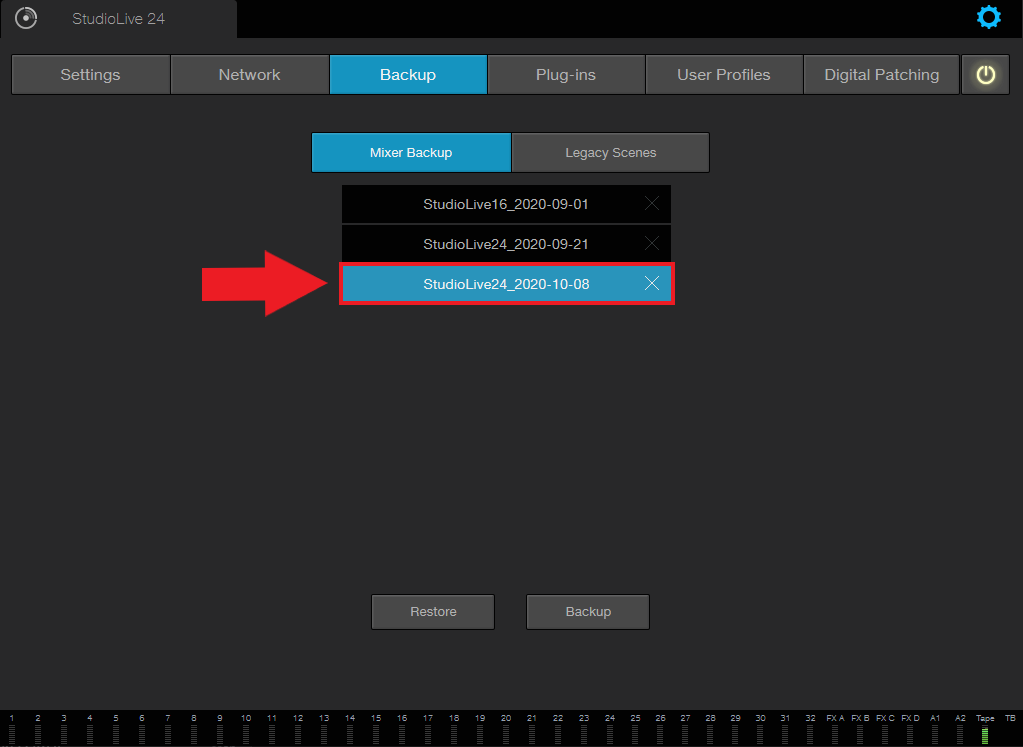Switch to the Network tab

tap(249, 74)
